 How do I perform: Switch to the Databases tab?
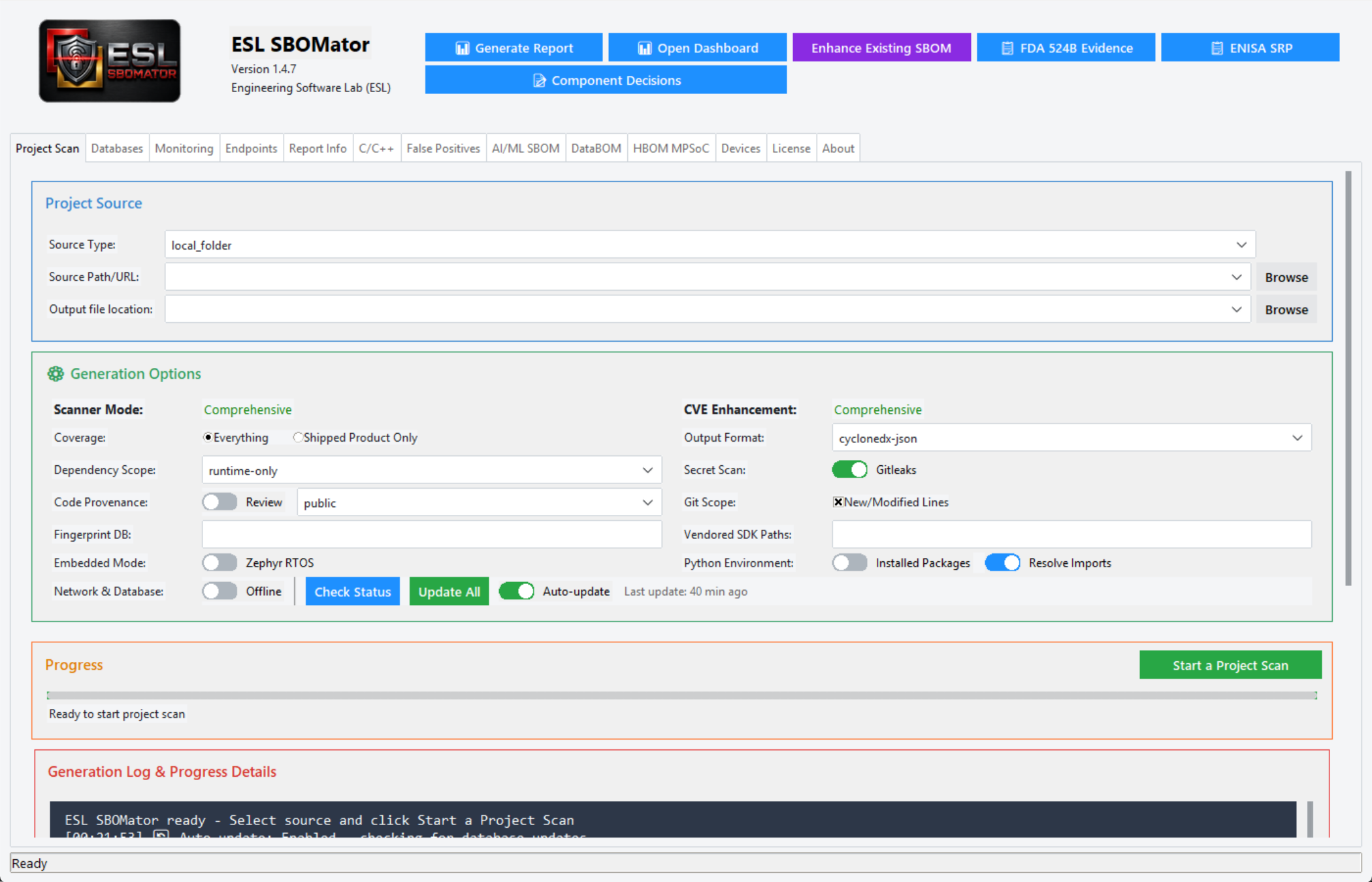click(117, 148)
